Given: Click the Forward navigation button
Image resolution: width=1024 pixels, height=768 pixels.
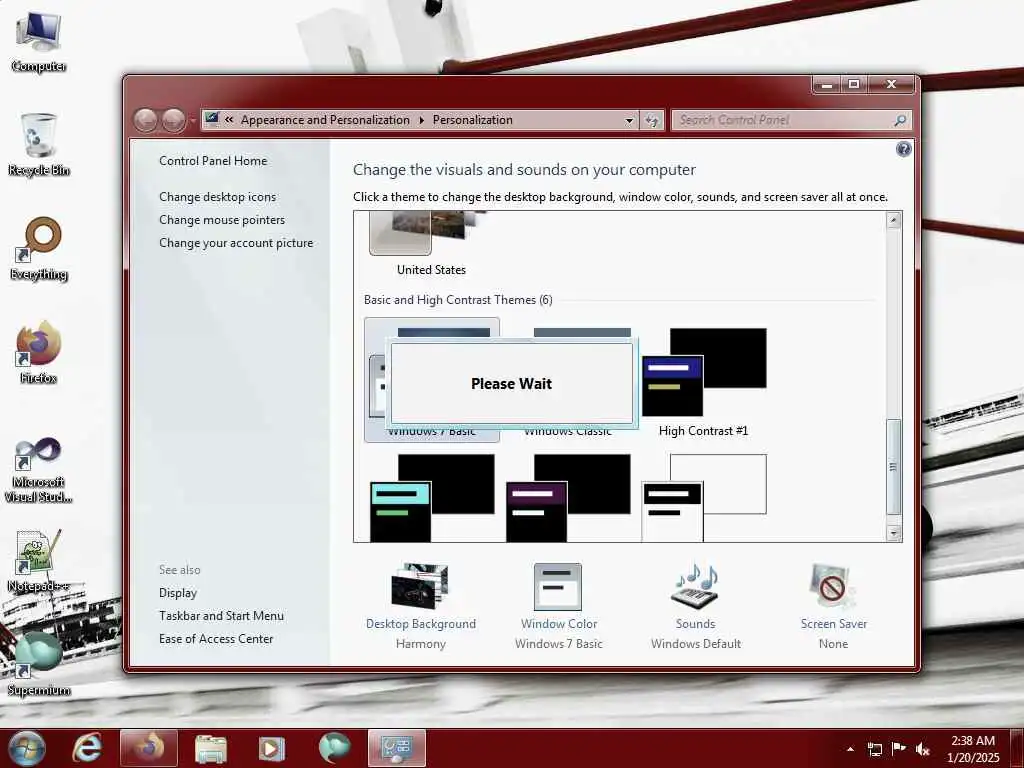Looking at the screenshot, I should [173, 120].
